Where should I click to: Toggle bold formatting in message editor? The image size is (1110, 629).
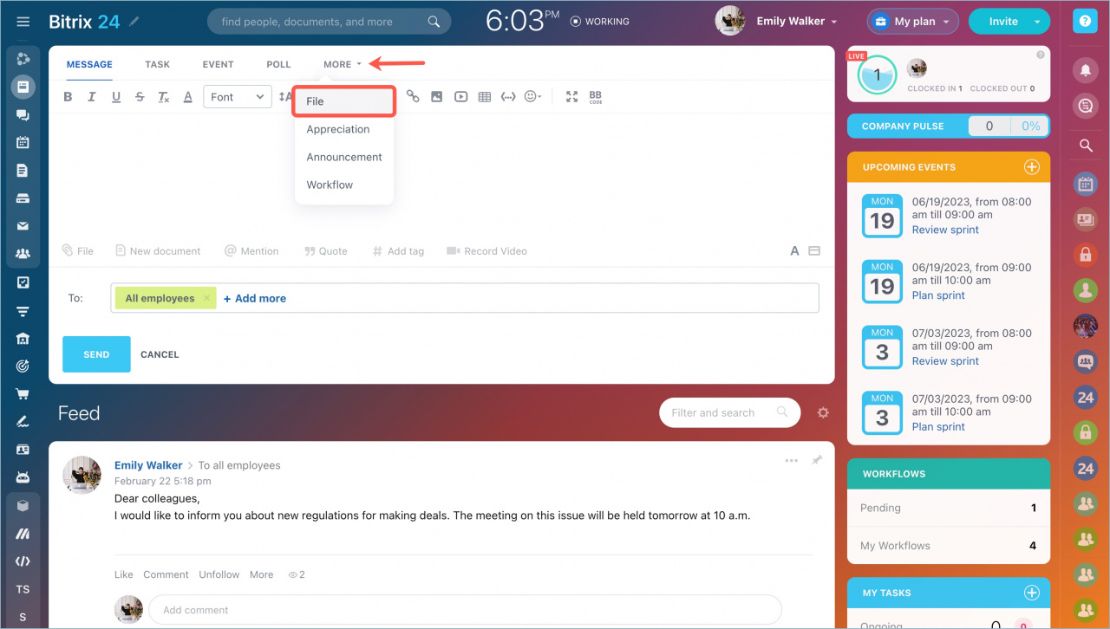tap(68, 97)
